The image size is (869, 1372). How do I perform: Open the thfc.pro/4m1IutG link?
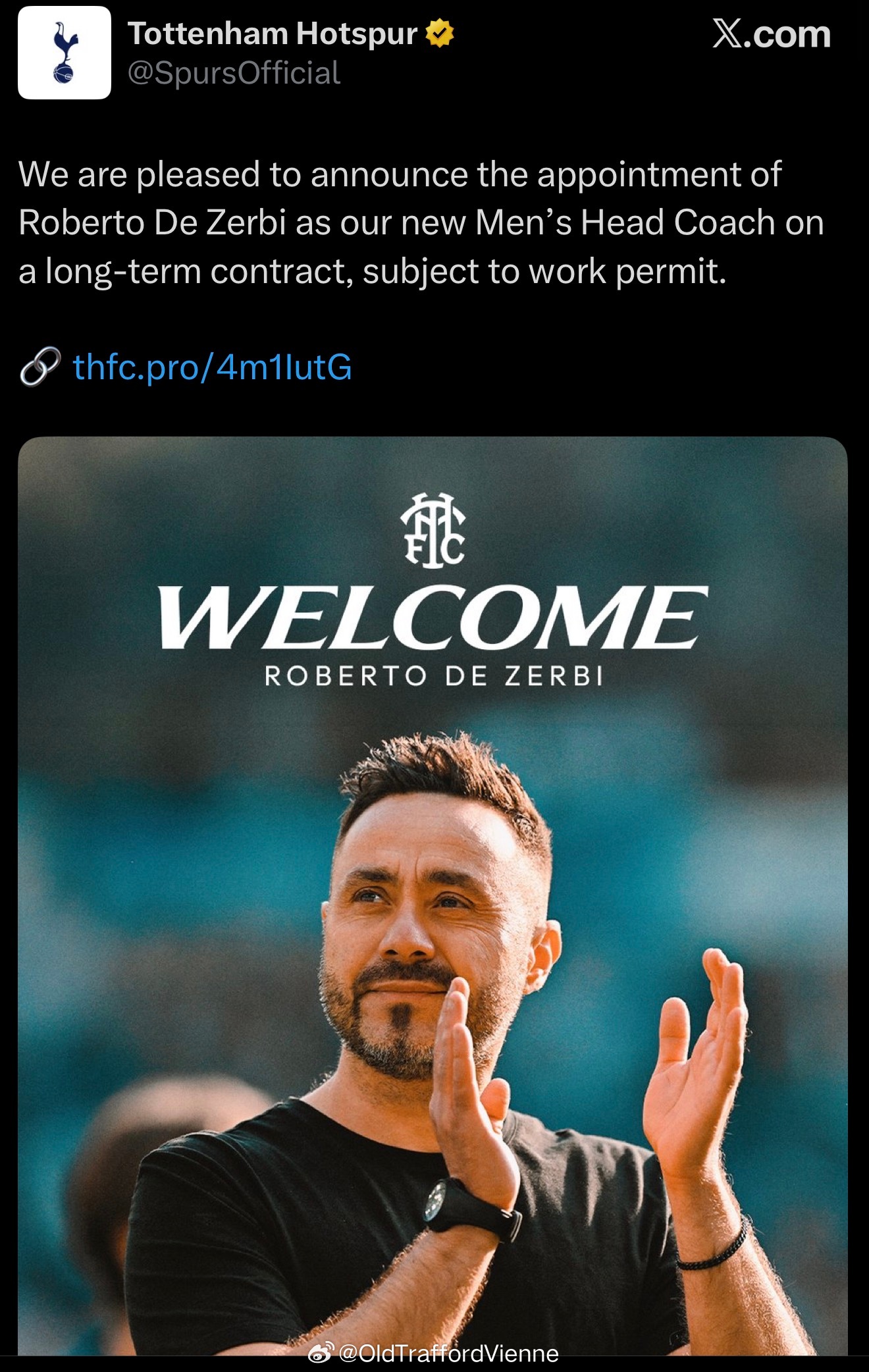point(212,367)
